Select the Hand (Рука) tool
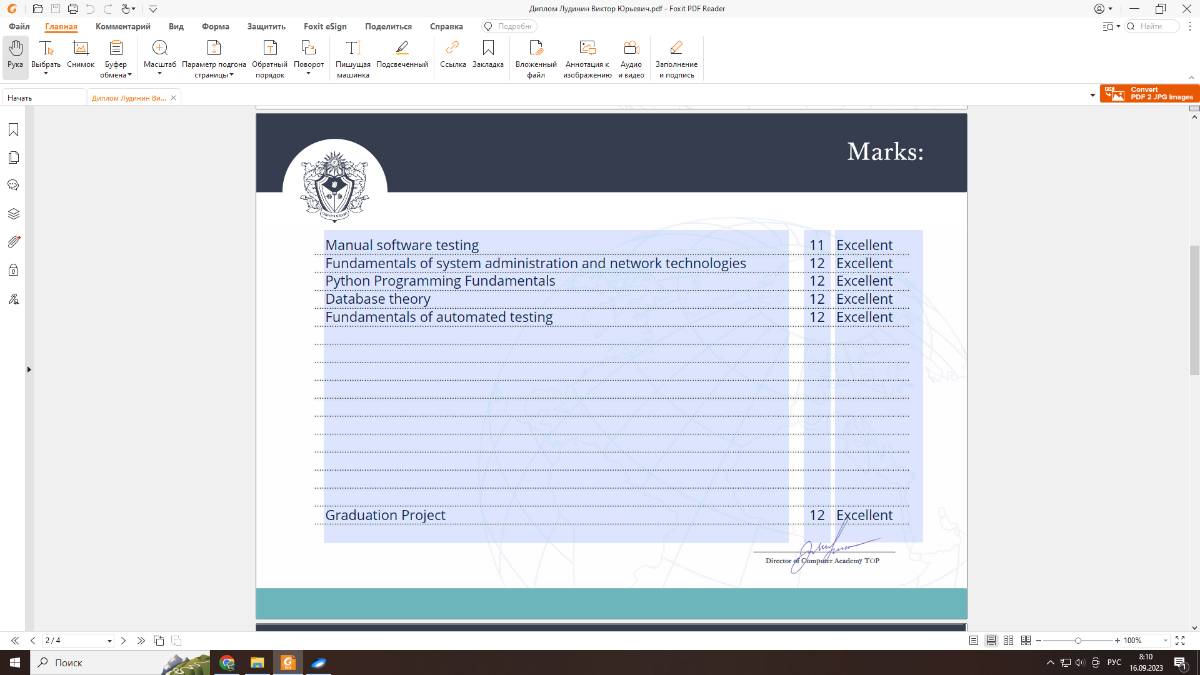The image size is (1200, 675). point(15,55)
